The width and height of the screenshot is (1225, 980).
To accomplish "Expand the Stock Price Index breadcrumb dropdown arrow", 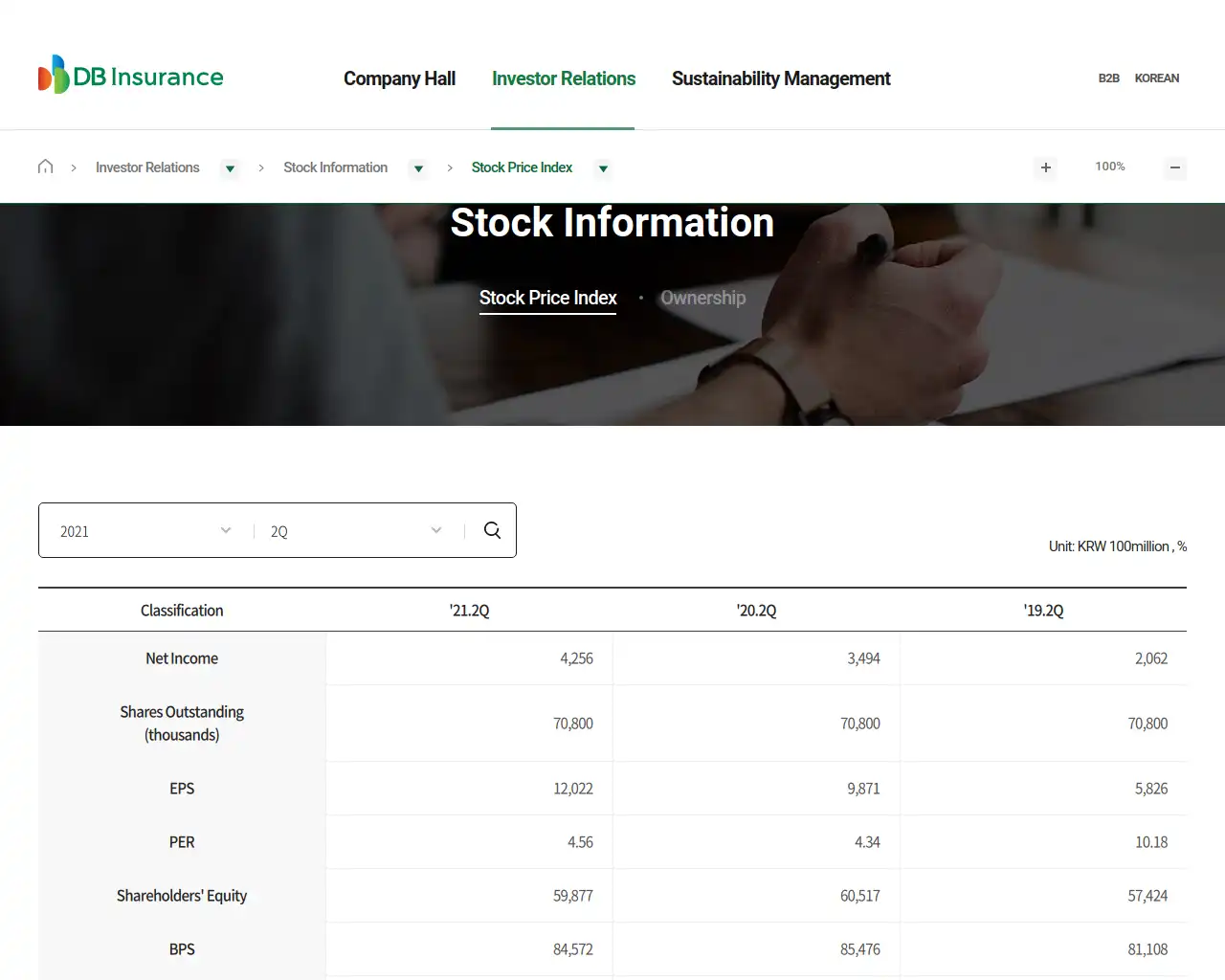I will click(603, 168).
